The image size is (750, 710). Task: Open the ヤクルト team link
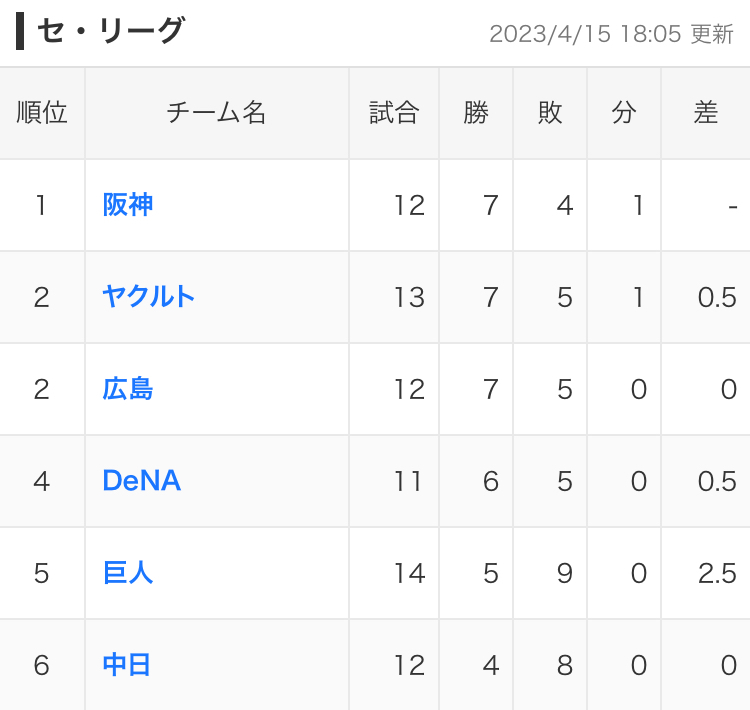[148, 297]
